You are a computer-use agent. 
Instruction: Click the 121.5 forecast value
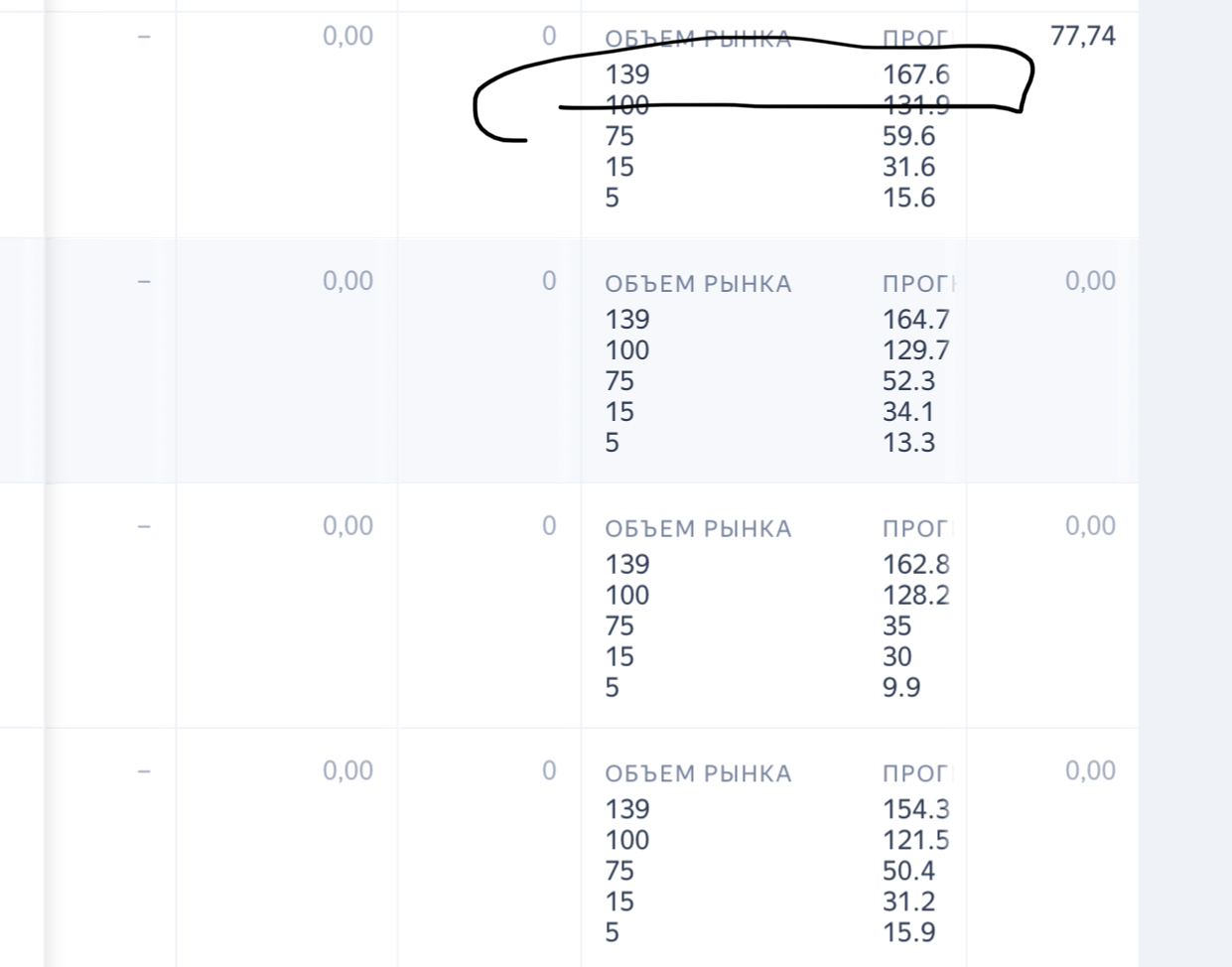[915, 840]
